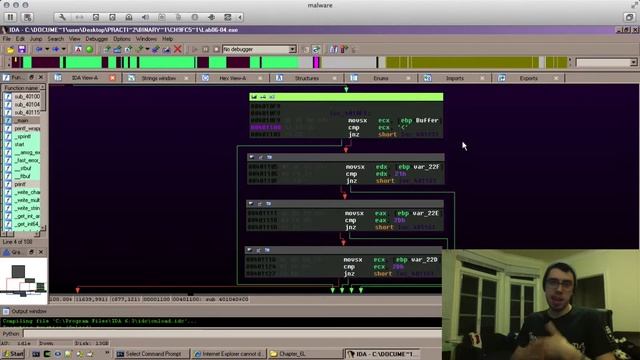Viewport: 640px width, 360px height.
Task: Click the refresh arrows icon after debugger dropdown
Action: (x=316, y=49)
